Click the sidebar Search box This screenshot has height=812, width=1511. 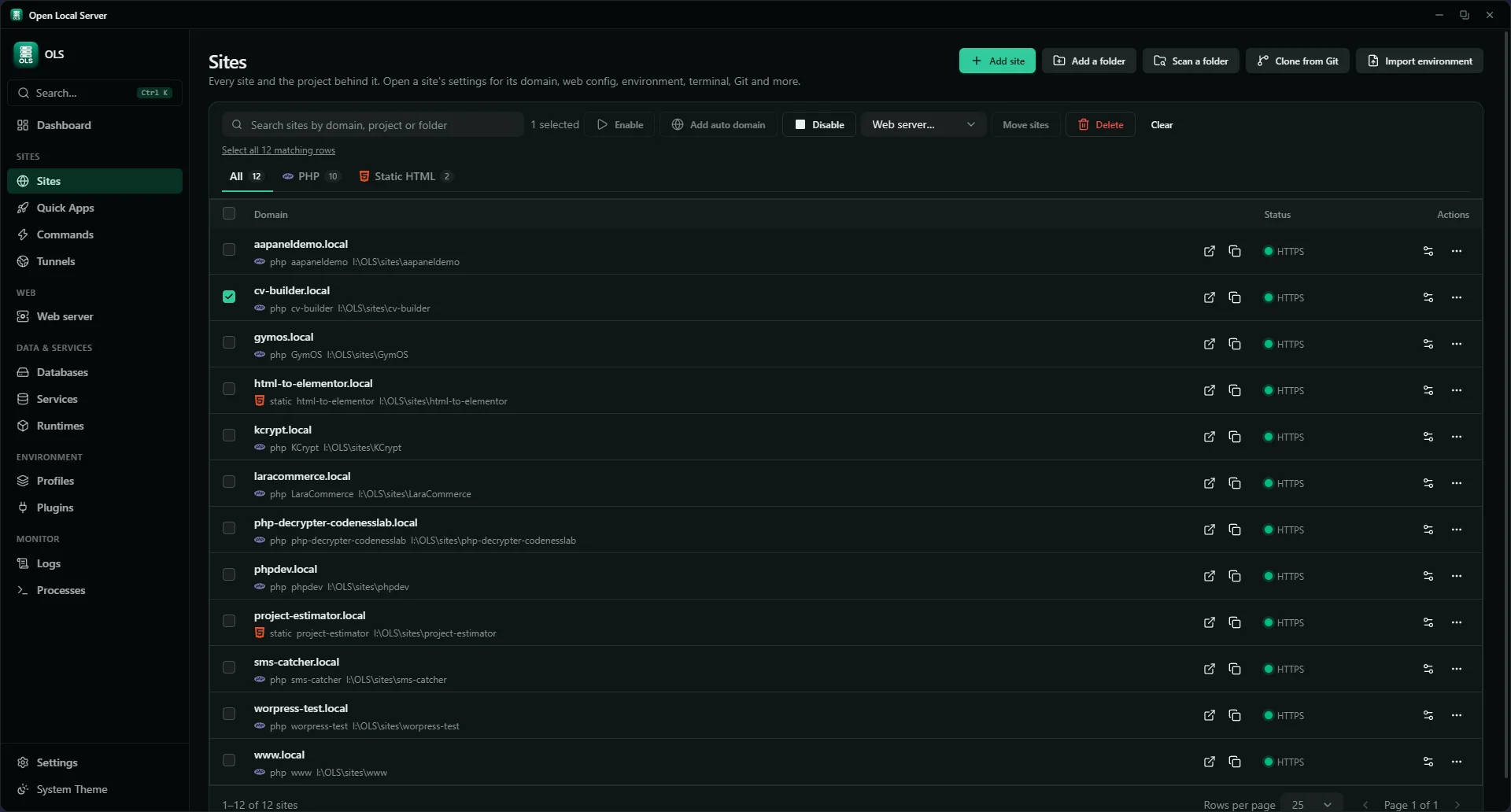coord(94,93)
